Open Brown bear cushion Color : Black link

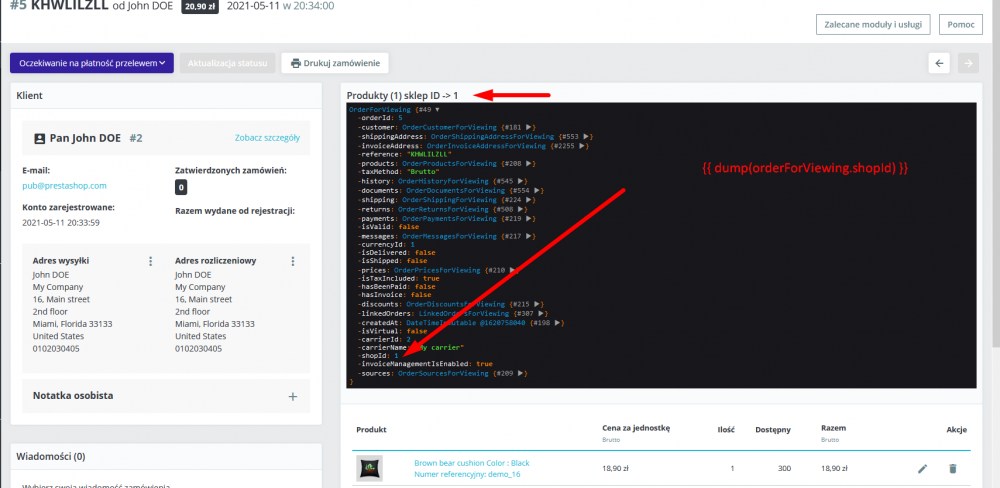[x=471, y=463]
